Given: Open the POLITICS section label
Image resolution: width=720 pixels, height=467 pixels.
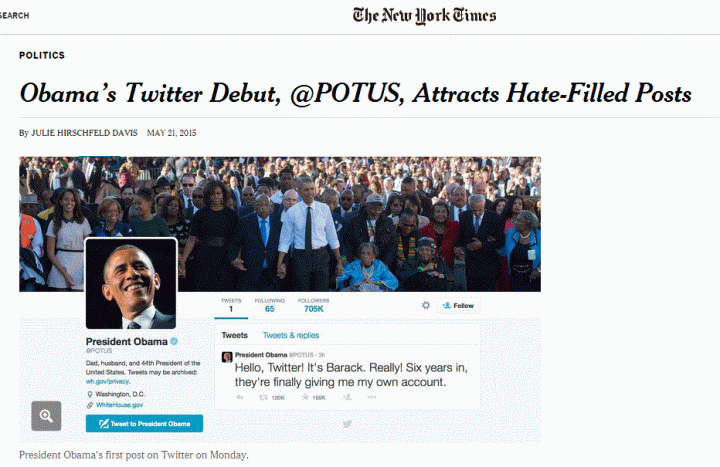Looking at the screenshot, I should [42, 55].
